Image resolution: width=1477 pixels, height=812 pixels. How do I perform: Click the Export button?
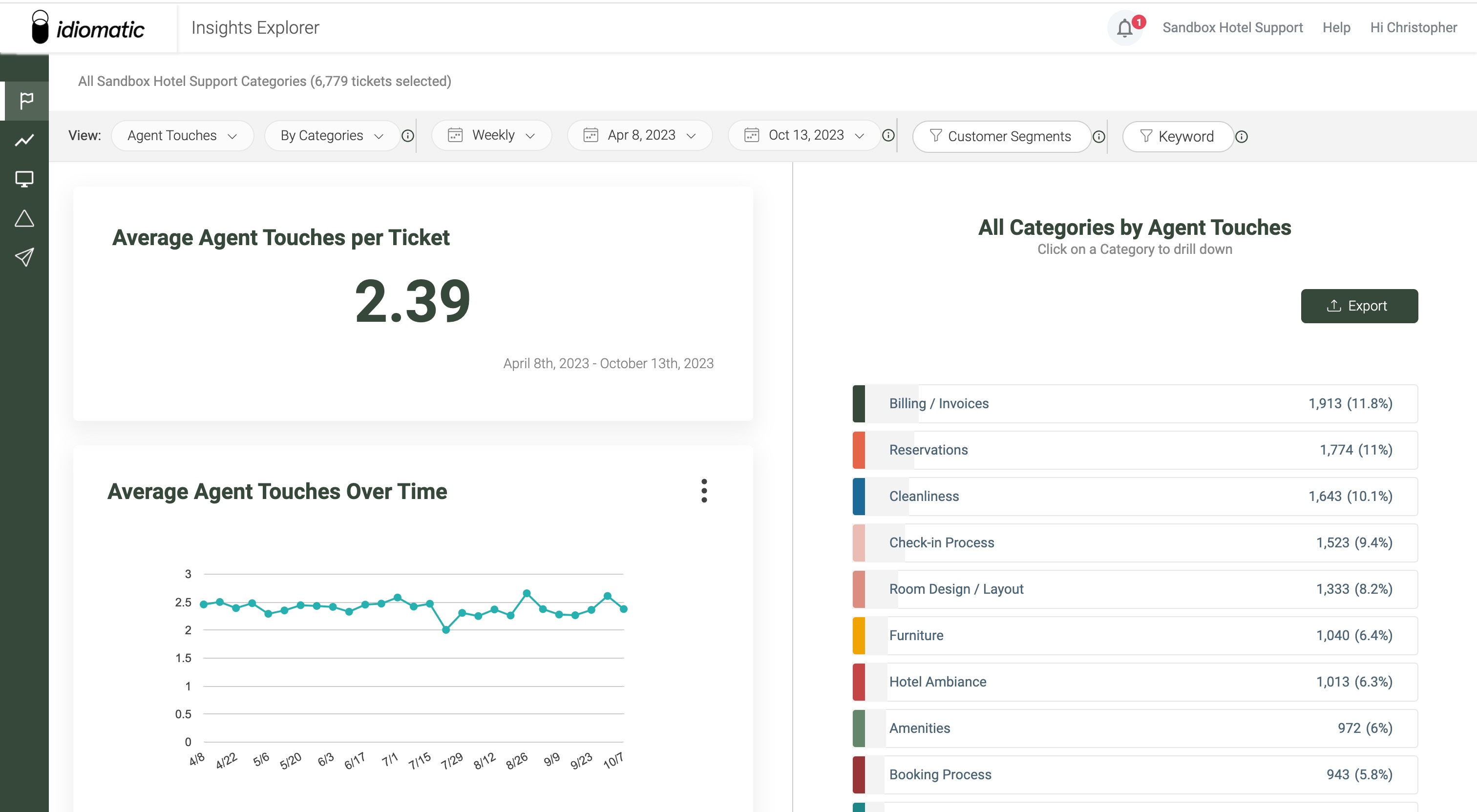coord(1359,306)
